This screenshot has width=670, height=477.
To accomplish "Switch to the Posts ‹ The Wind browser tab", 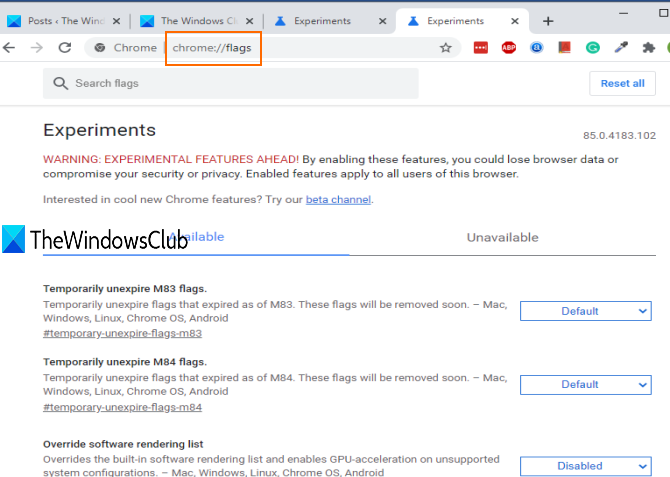I will tap(64, 21).
